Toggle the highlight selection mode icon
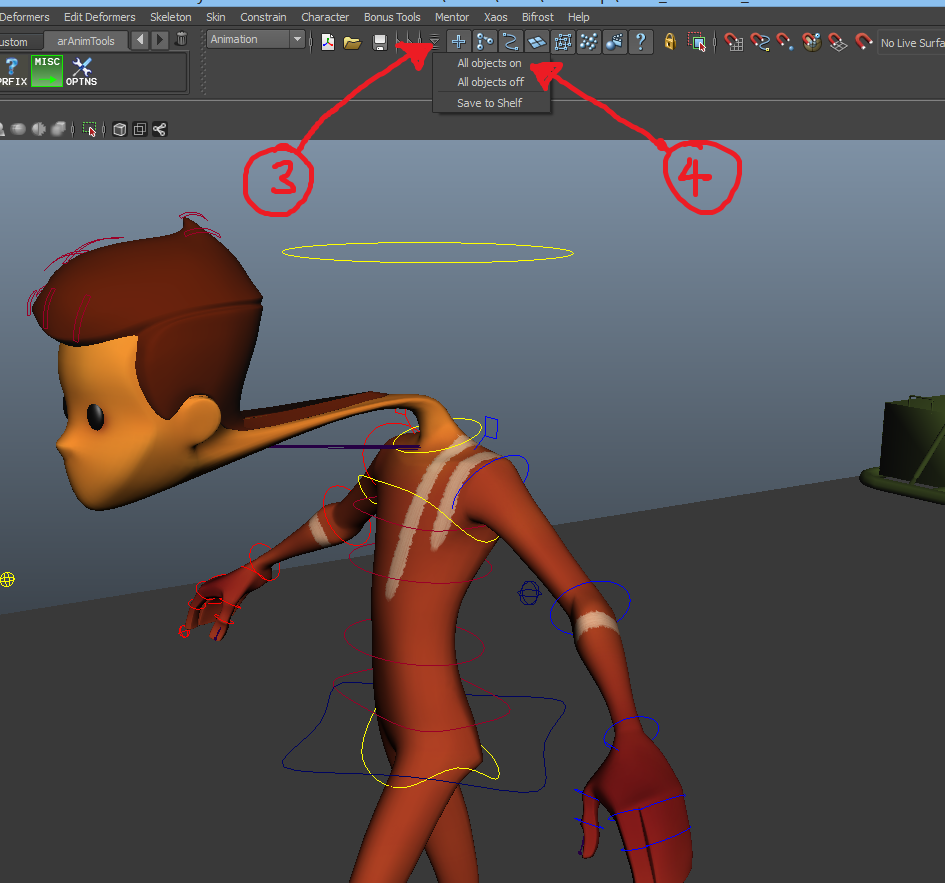945x883 pixels. (x=697, y=42)
